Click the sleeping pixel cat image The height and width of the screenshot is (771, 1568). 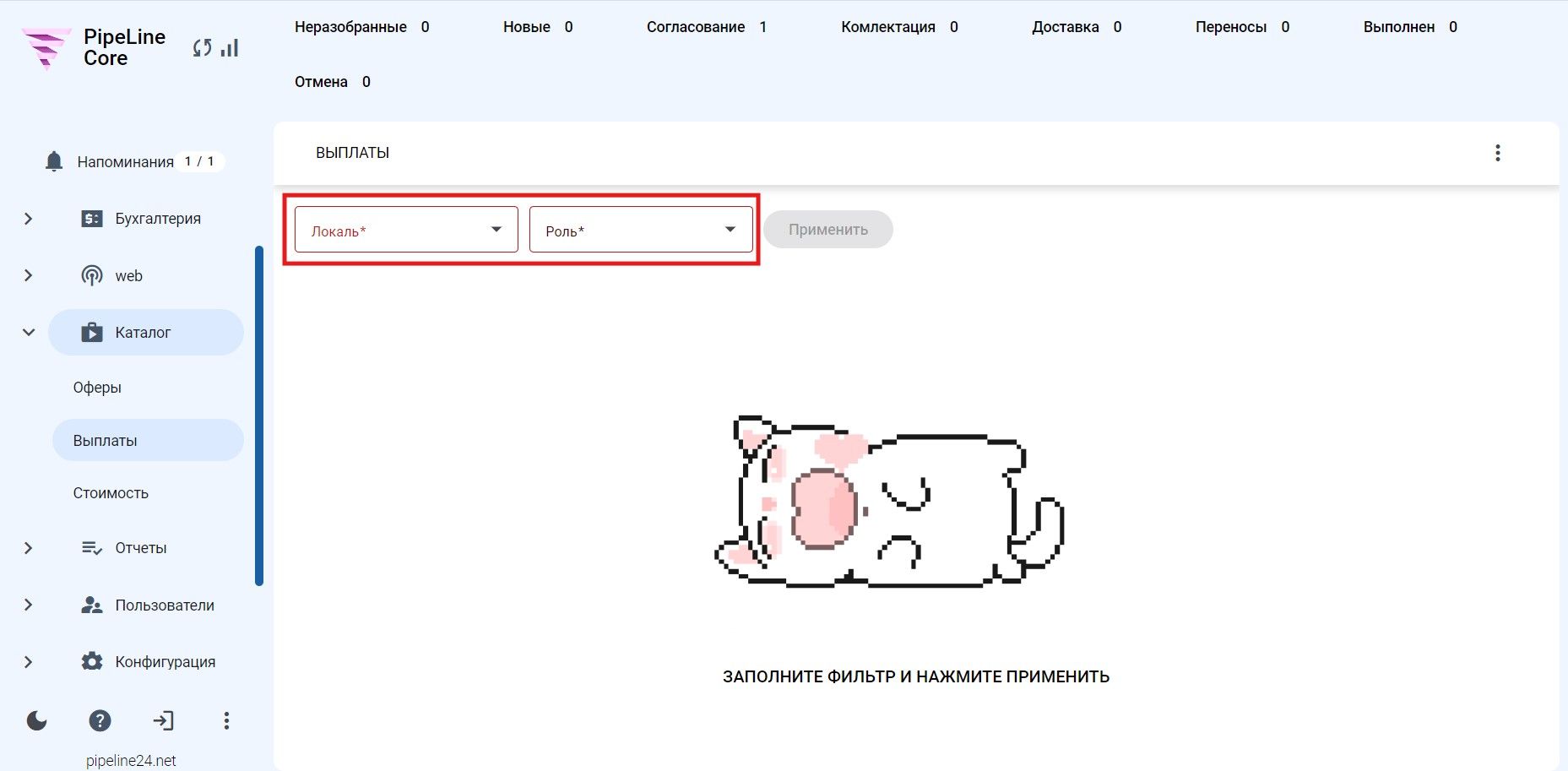[x=889, y=502]
